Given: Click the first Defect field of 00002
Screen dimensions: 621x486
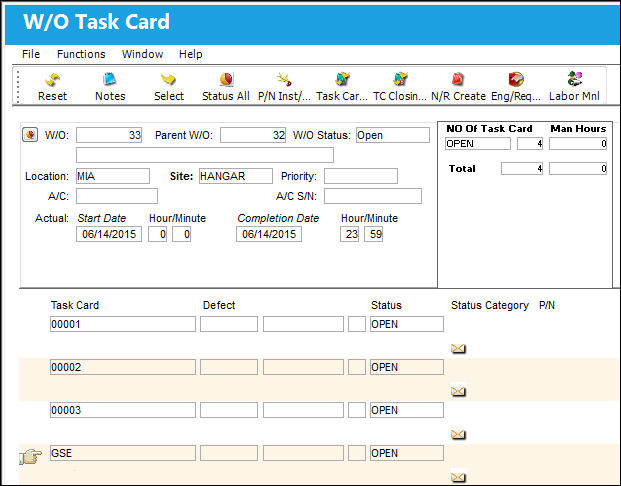Looking at the screenshot, I should click(x=229, y=367).
